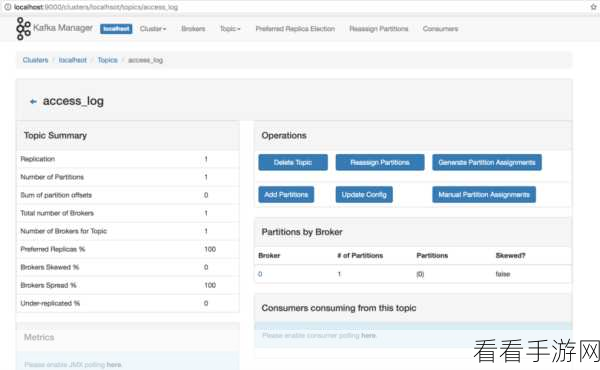Open Reassign Partitions in navbar
The height and width of the screenshot is (370, 600).
378,29
